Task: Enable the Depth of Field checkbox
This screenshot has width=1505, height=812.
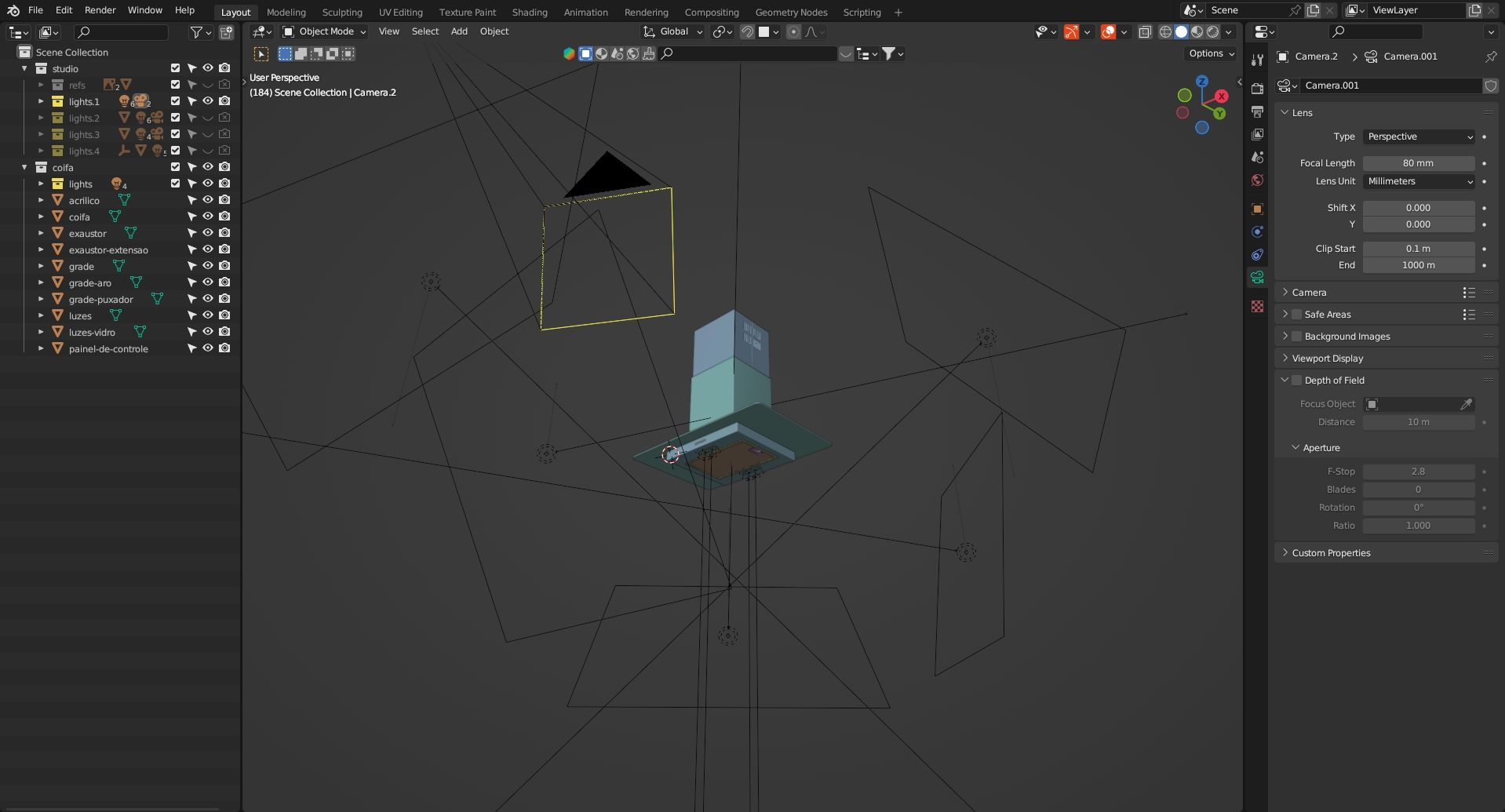Action: tap(1297, 381)
